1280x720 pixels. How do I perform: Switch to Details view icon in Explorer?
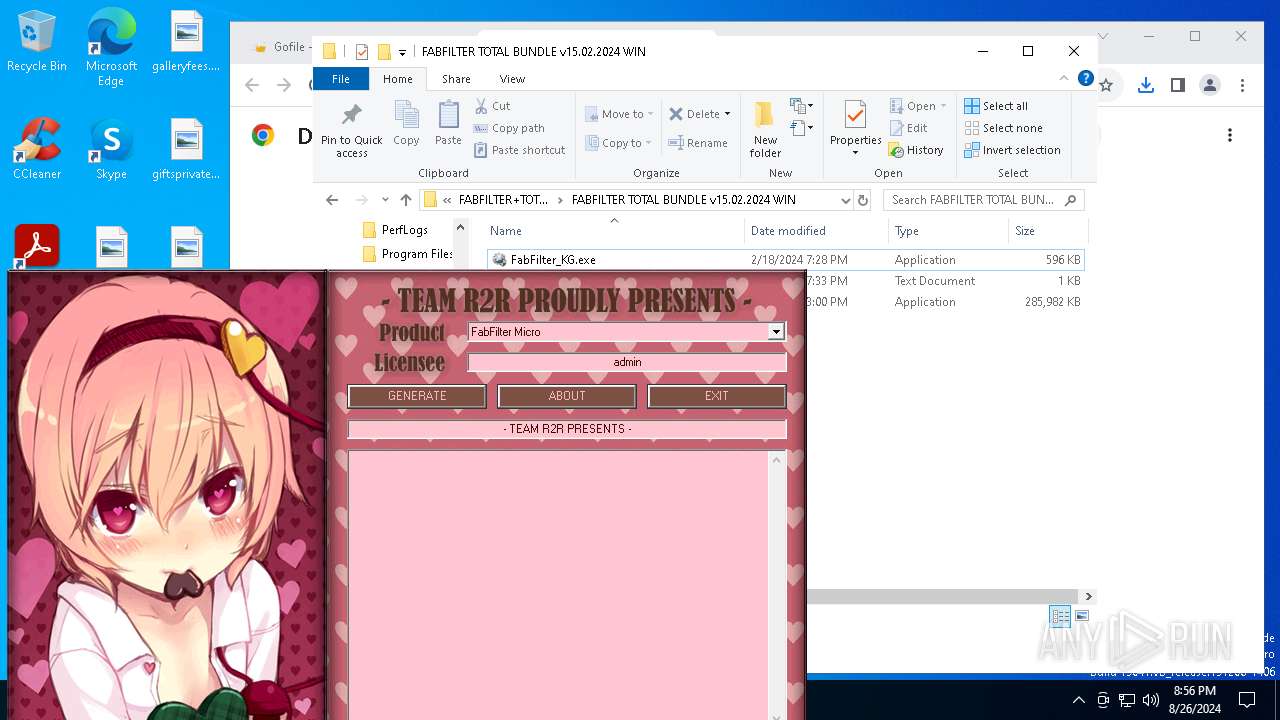pos(1060,616)
